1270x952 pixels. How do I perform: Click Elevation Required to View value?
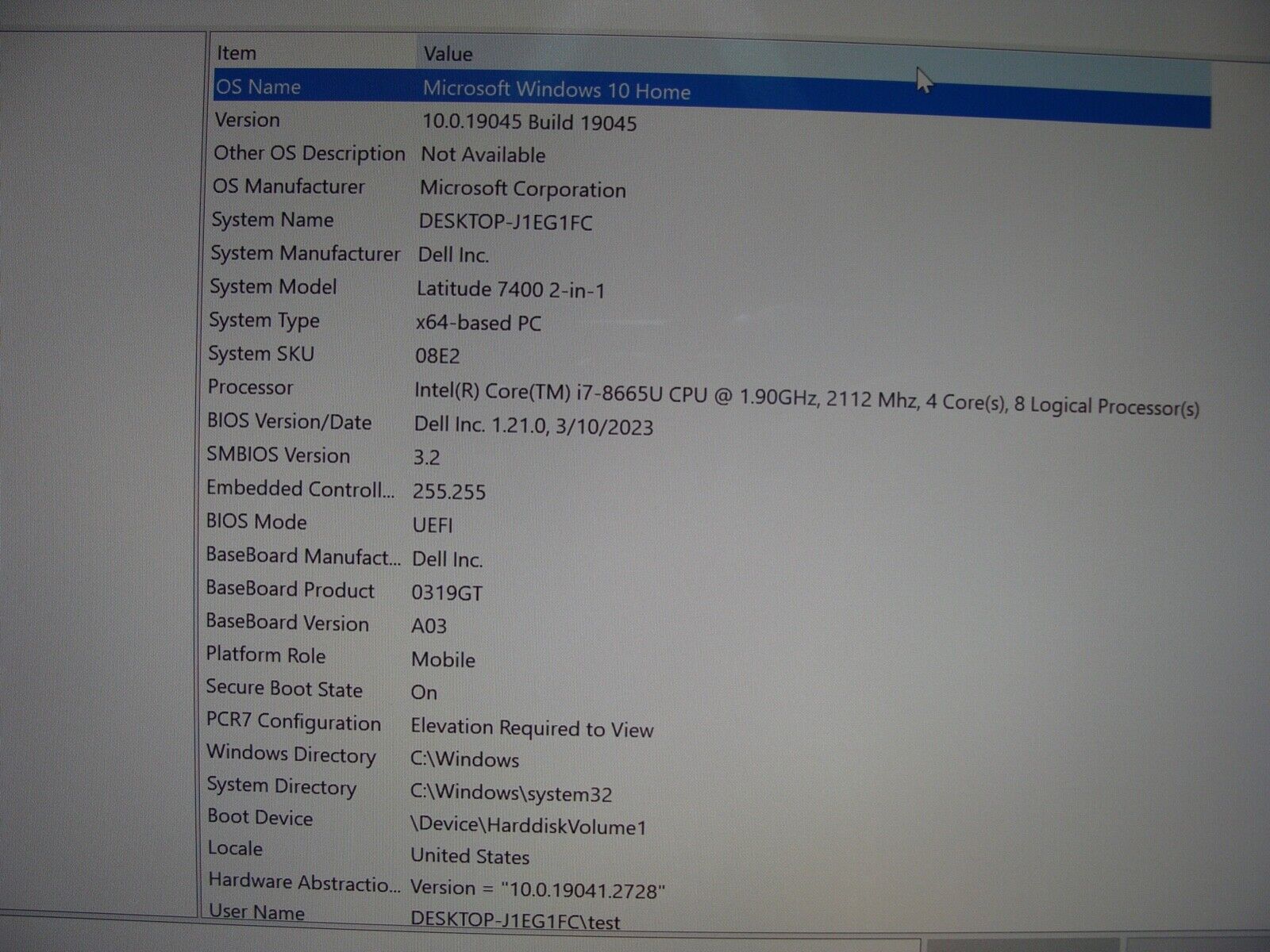(532, 728)
